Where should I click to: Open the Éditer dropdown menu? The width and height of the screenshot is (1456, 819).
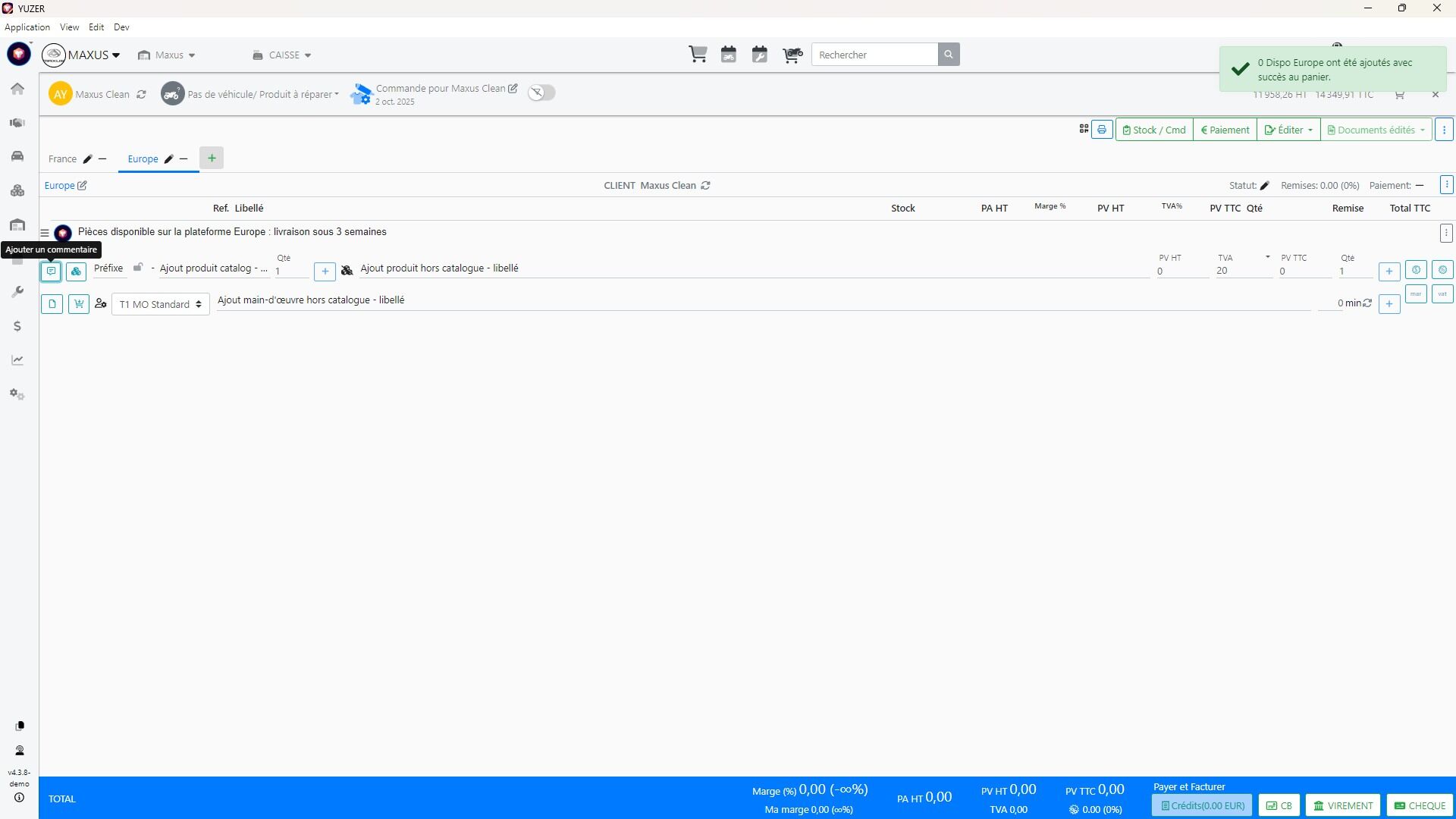1288,130
